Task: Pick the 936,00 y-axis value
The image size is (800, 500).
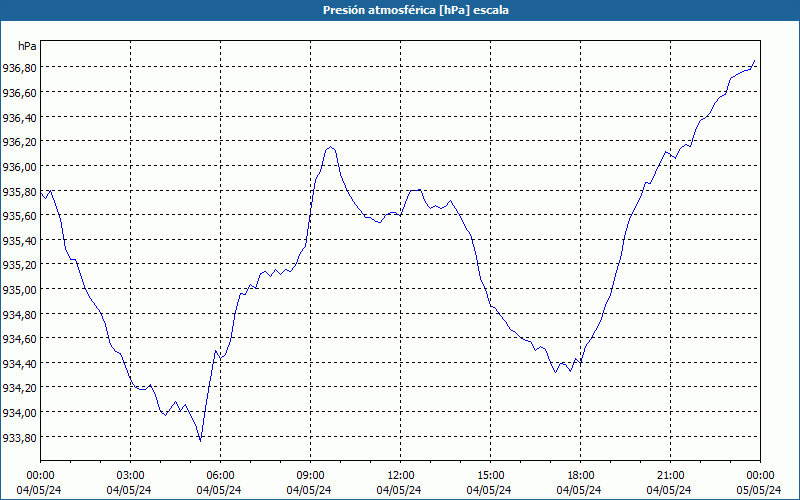Action: click(19, 167)
